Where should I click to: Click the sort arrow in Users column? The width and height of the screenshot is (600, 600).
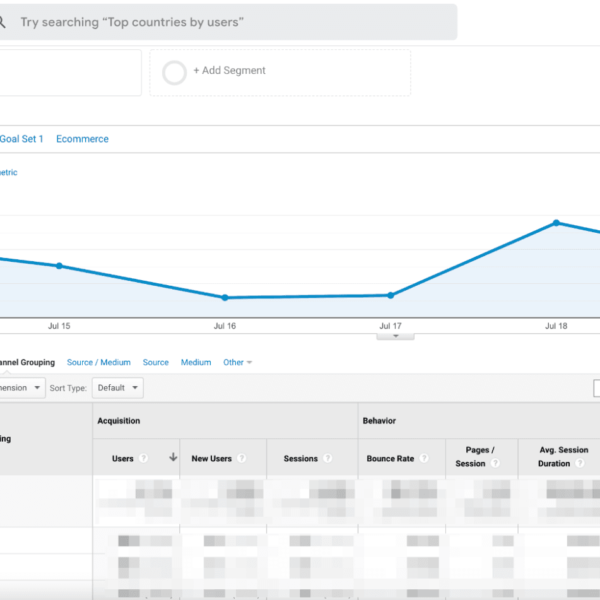[x=173, y=458]
